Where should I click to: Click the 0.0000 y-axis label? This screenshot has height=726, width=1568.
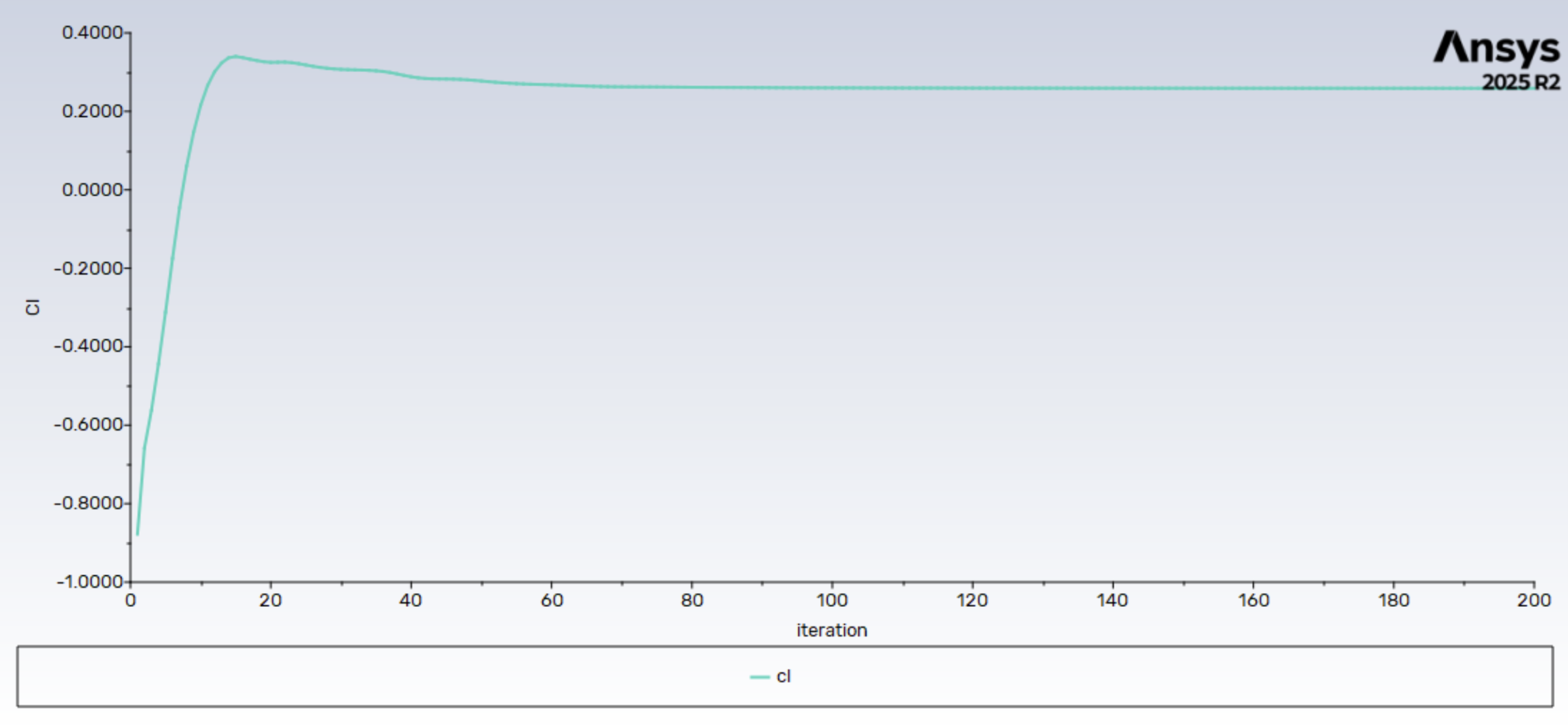point(93,190)
